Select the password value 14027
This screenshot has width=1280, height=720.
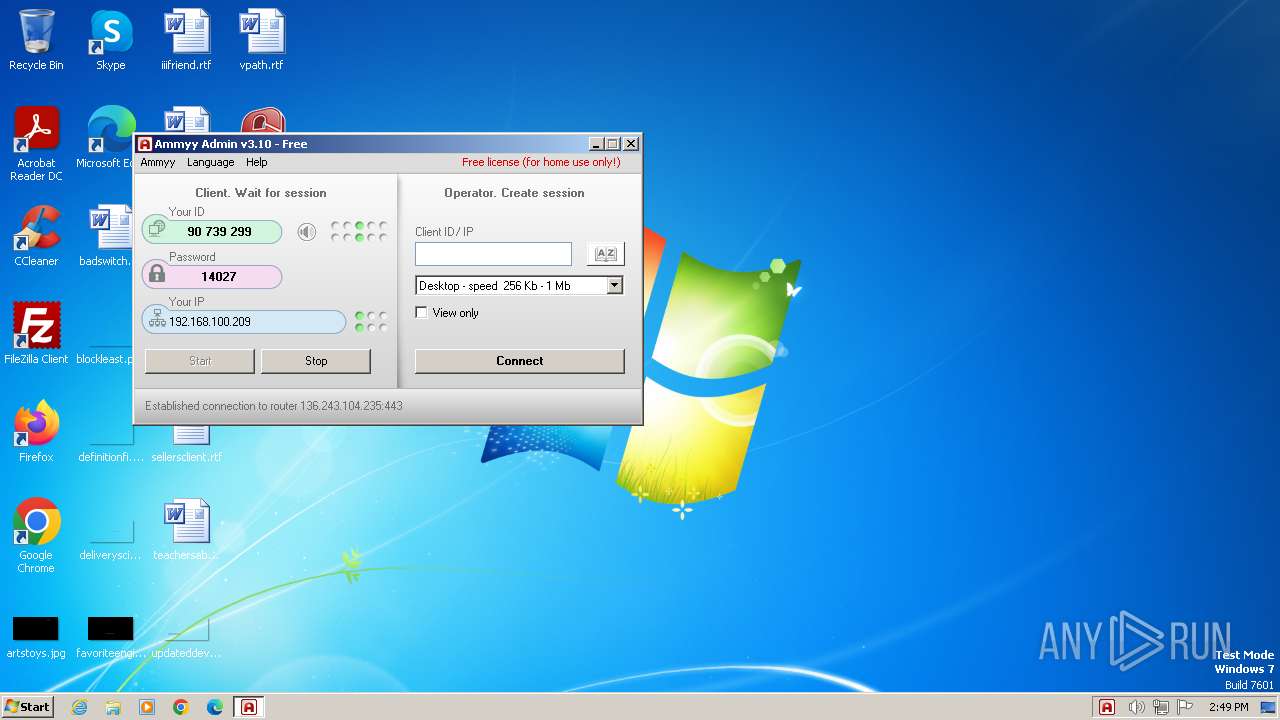tap(219, 277)
